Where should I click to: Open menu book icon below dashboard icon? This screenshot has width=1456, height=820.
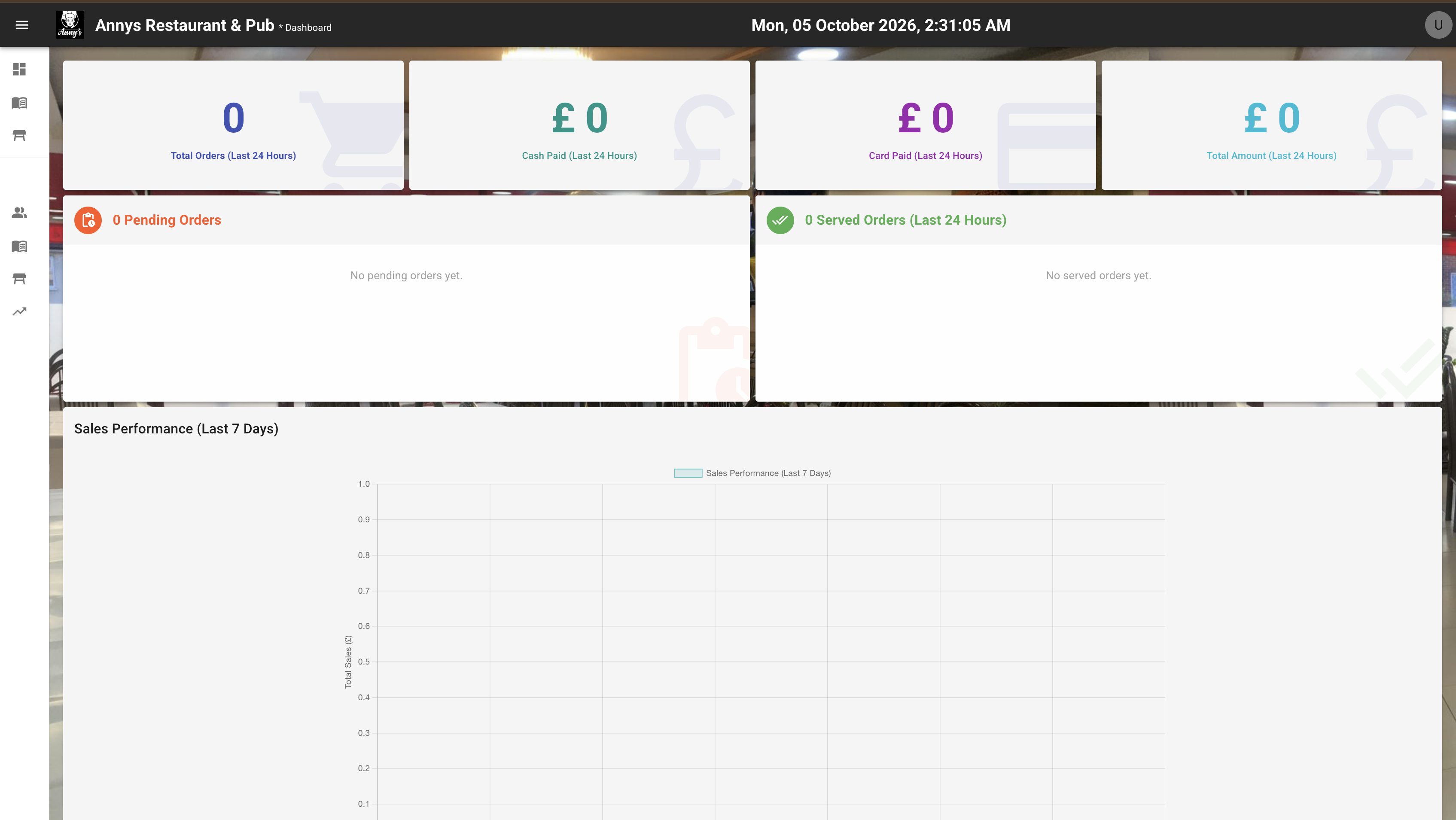point(19,102)
